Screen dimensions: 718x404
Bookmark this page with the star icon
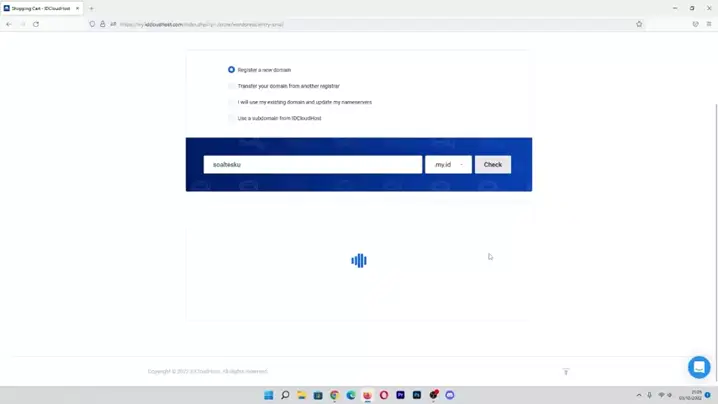pyautogui.click(x=639, y=24)
